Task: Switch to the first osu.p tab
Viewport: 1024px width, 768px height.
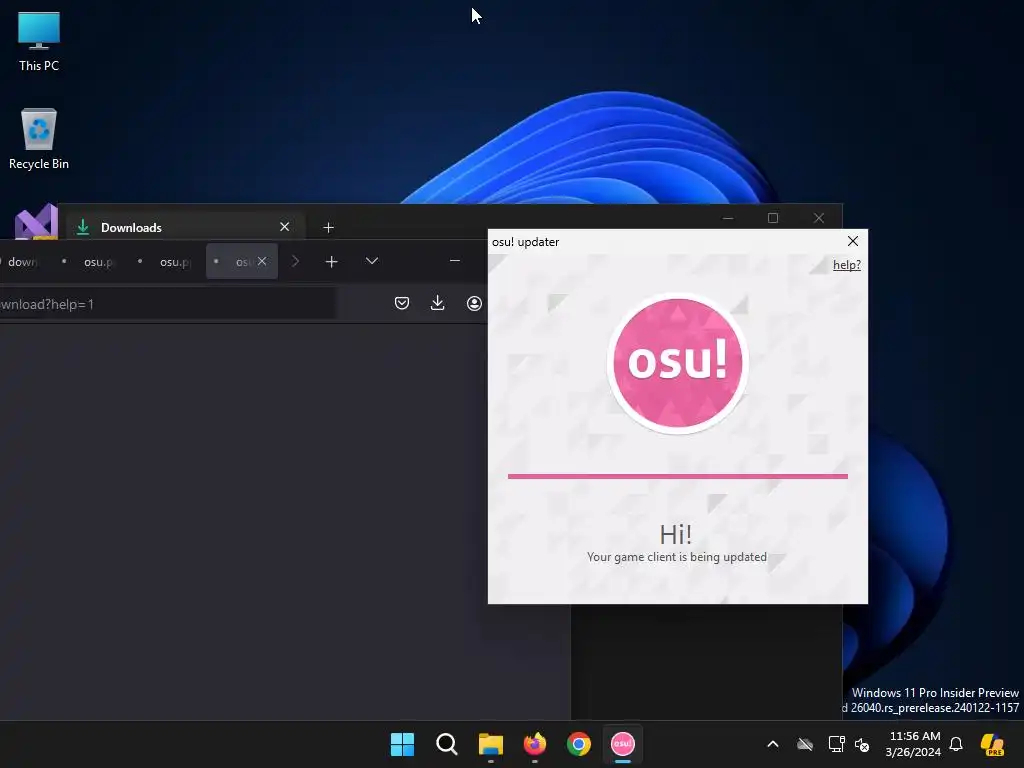Action: pyautogui.click(x=89, y=262)
